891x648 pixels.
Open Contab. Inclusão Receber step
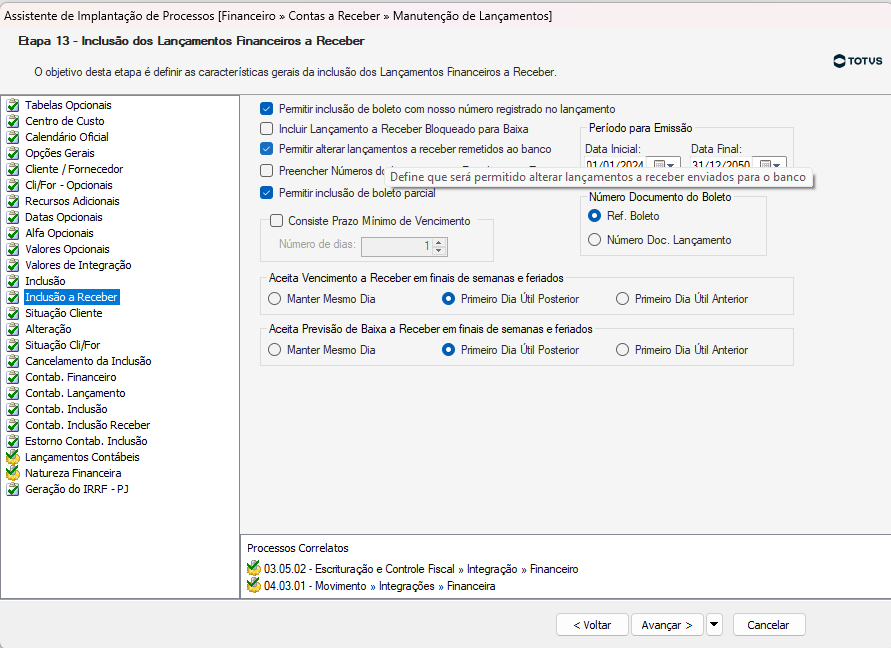coord(88,425)
